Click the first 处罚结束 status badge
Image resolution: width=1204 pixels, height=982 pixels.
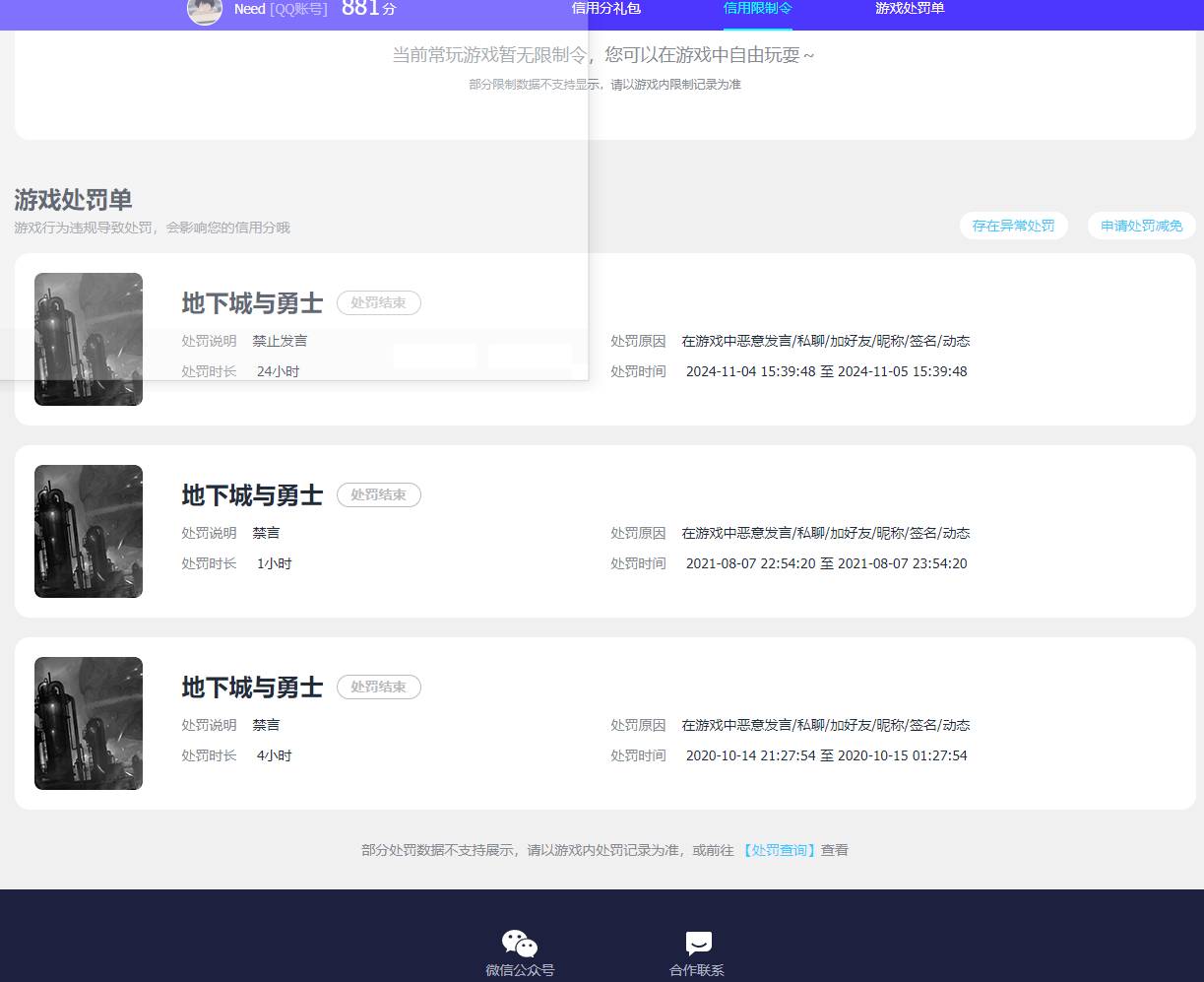coord(379,302)
